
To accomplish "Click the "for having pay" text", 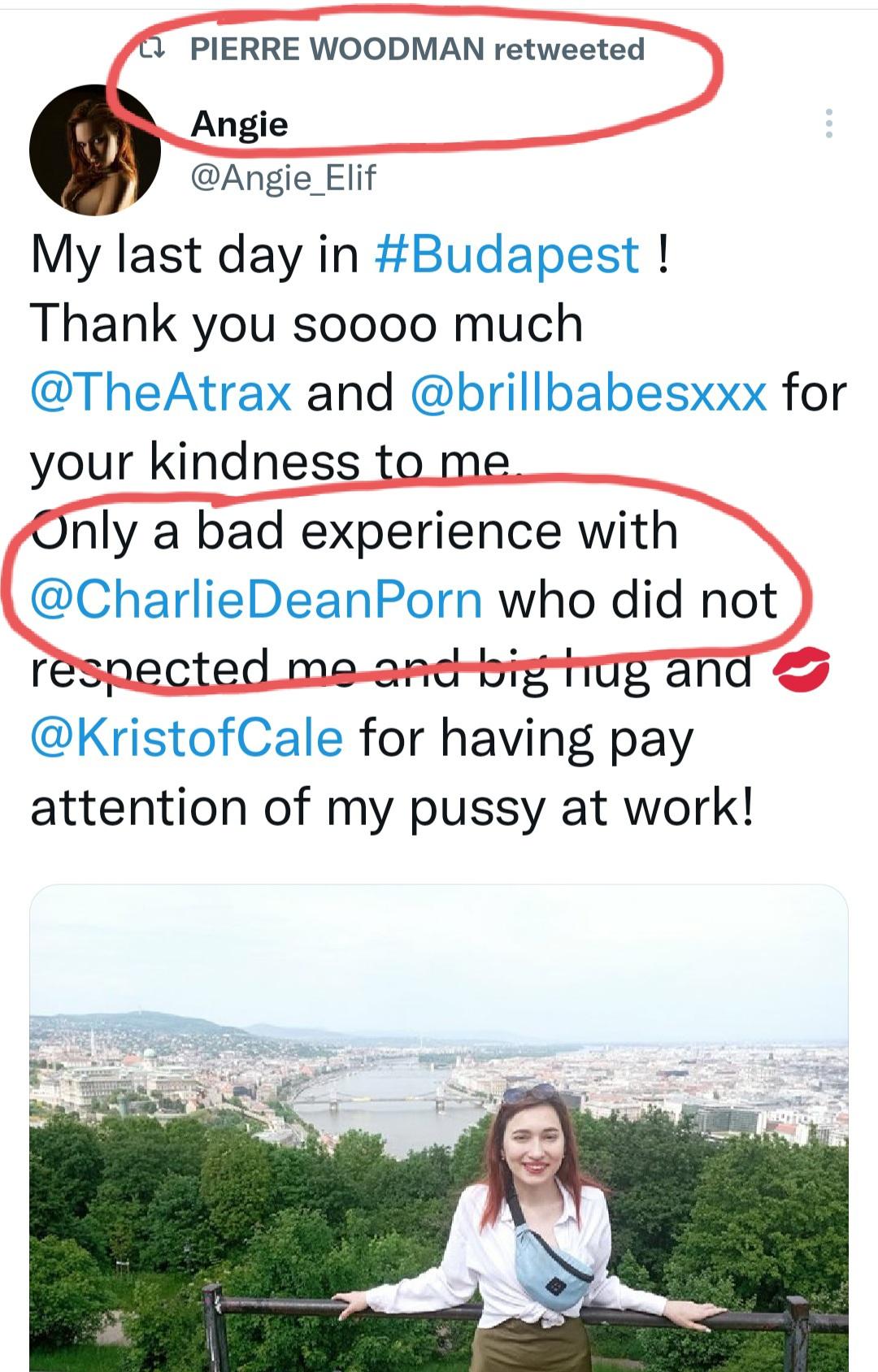I will pyautogui.click(x=526, y=738).
